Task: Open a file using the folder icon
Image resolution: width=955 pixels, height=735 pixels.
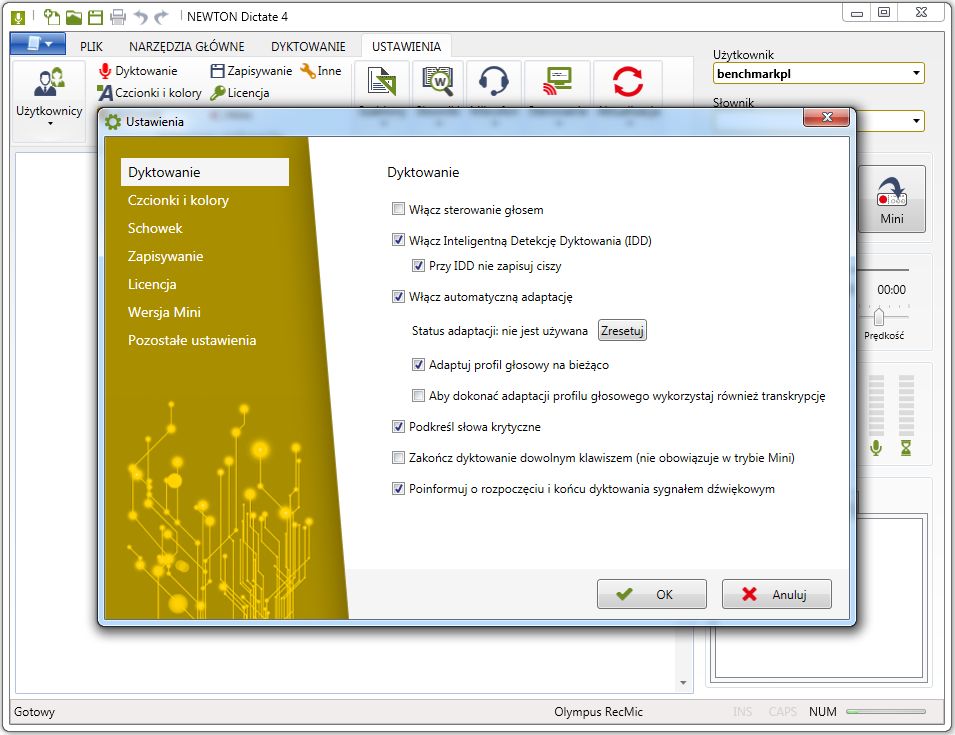Action: tap(74, 17)
